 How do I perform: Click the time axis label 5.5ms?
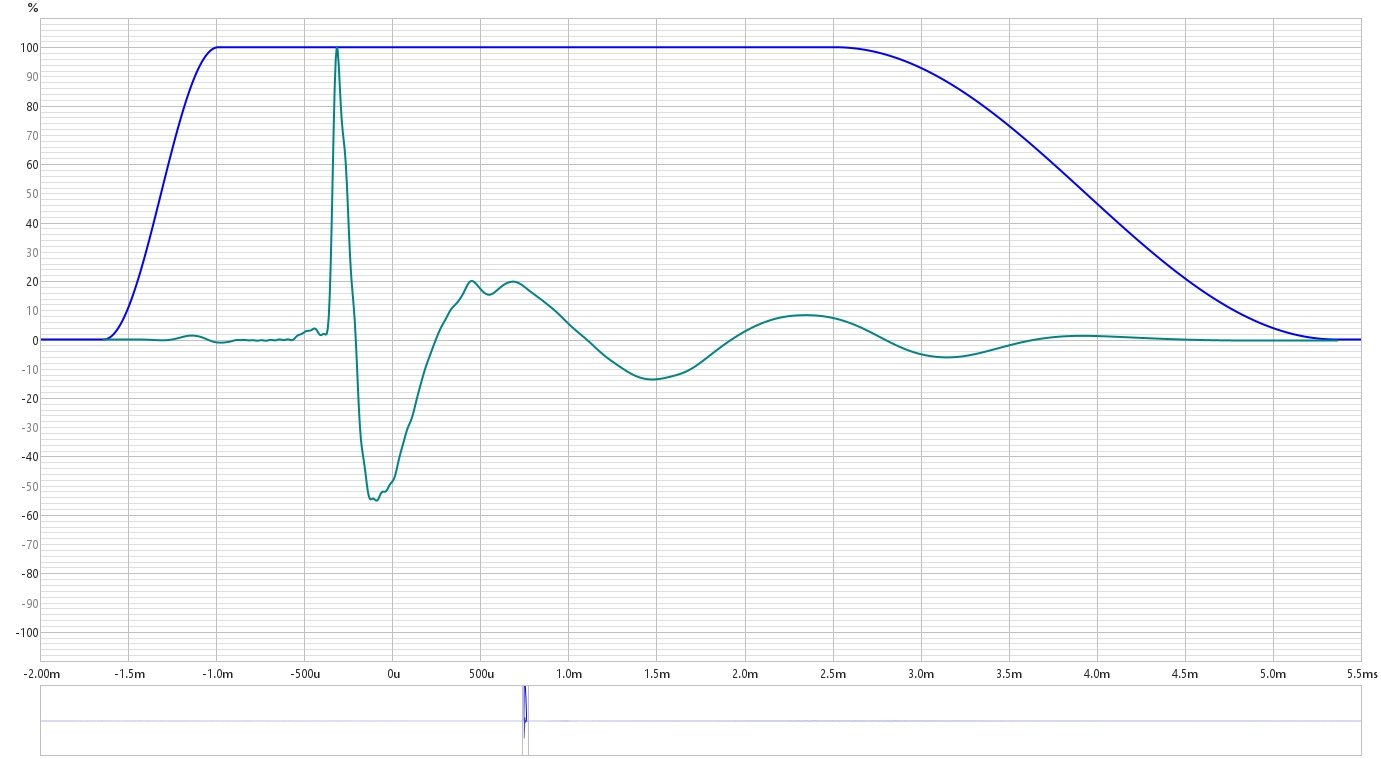pyautogui.click(x=1361, y=674)
